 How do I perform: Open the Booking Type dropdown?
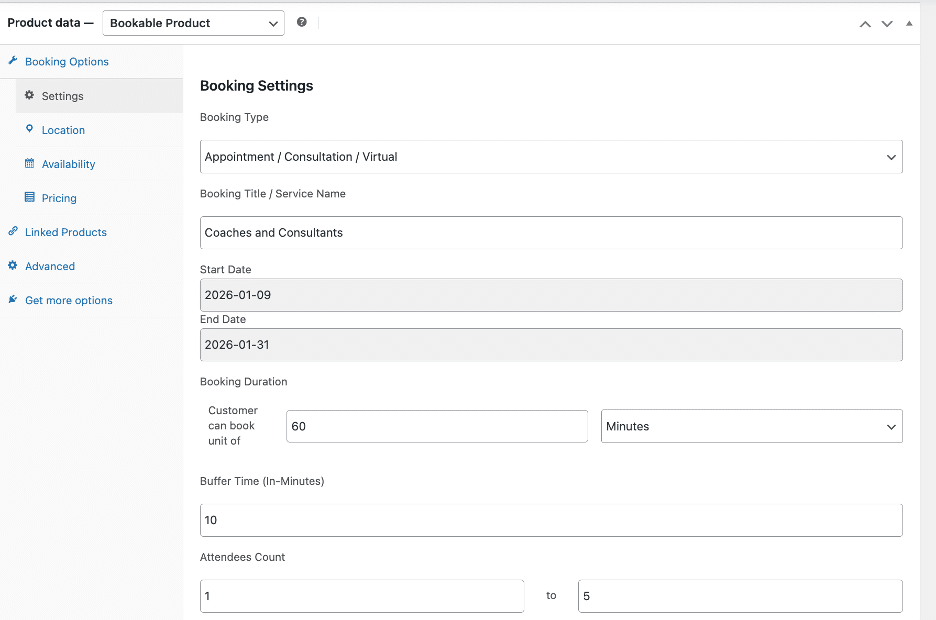(551, 157)
